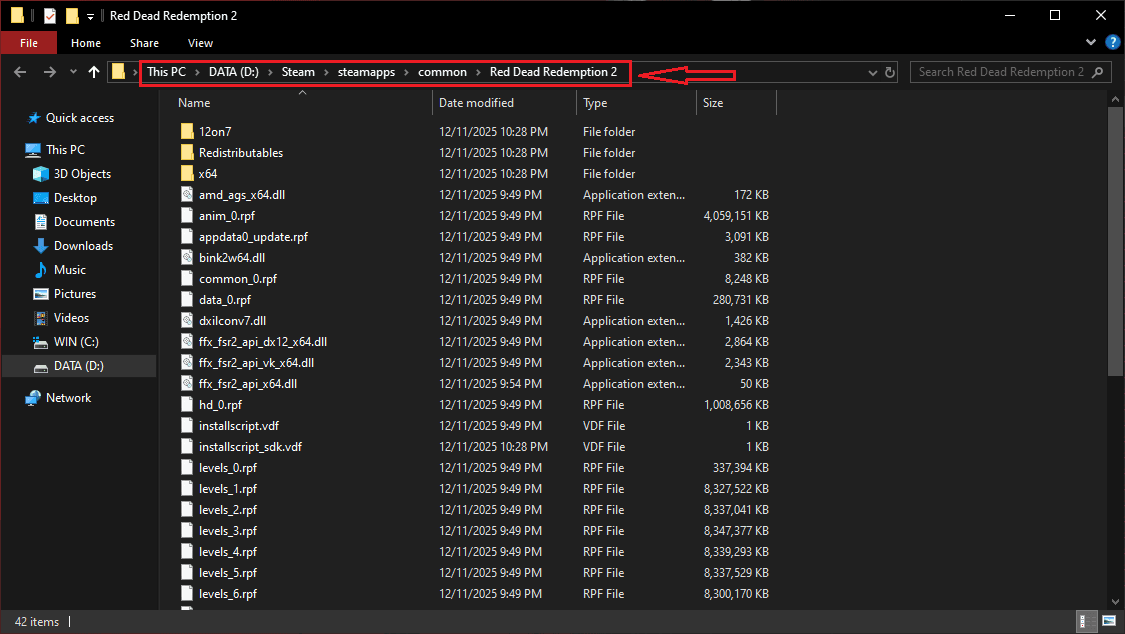This screenshot has height=634, width=1125.
Task: Collapse the This PC tree node
Action: click(14, 150)
